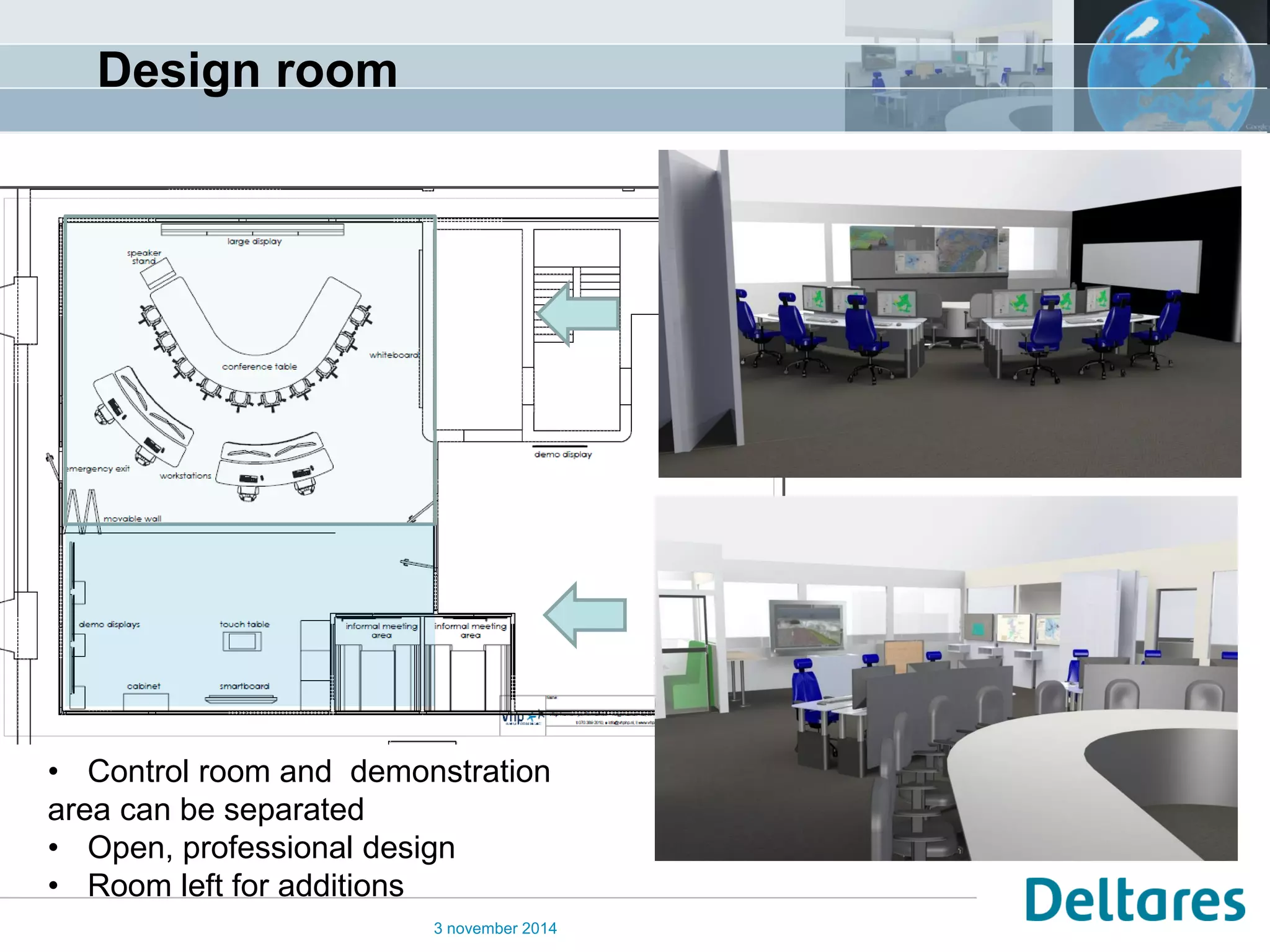1270x952 pixels.
Task: Click the 'speaker stand' label
Action: pyautogui.click(x=144, y=257)
